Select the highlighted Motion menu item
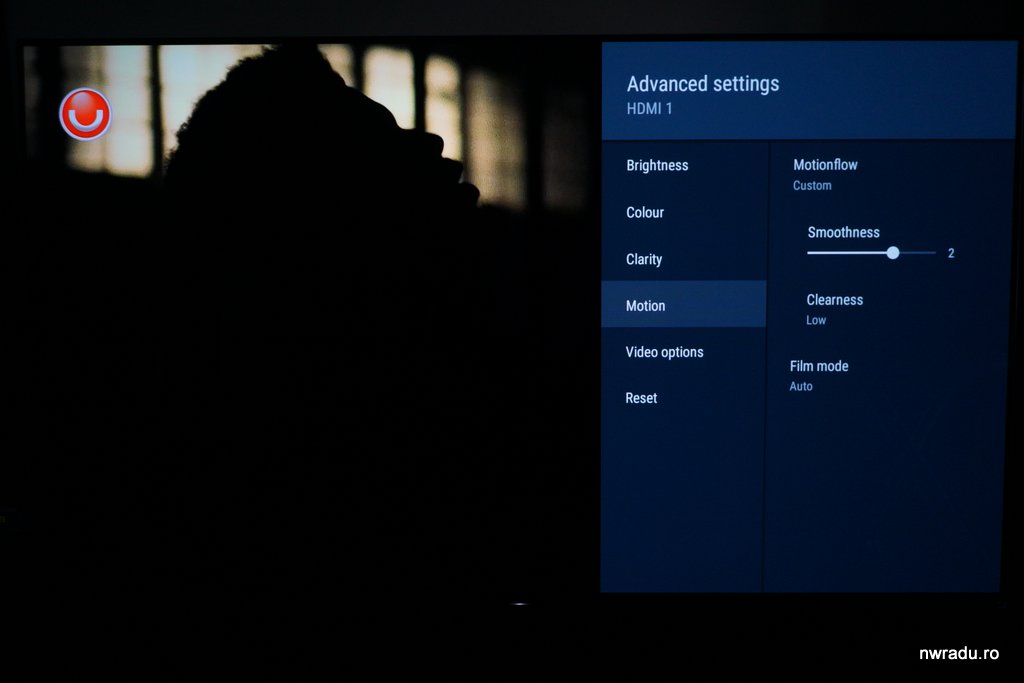1024x683 pixels. (x=683, y=305)
